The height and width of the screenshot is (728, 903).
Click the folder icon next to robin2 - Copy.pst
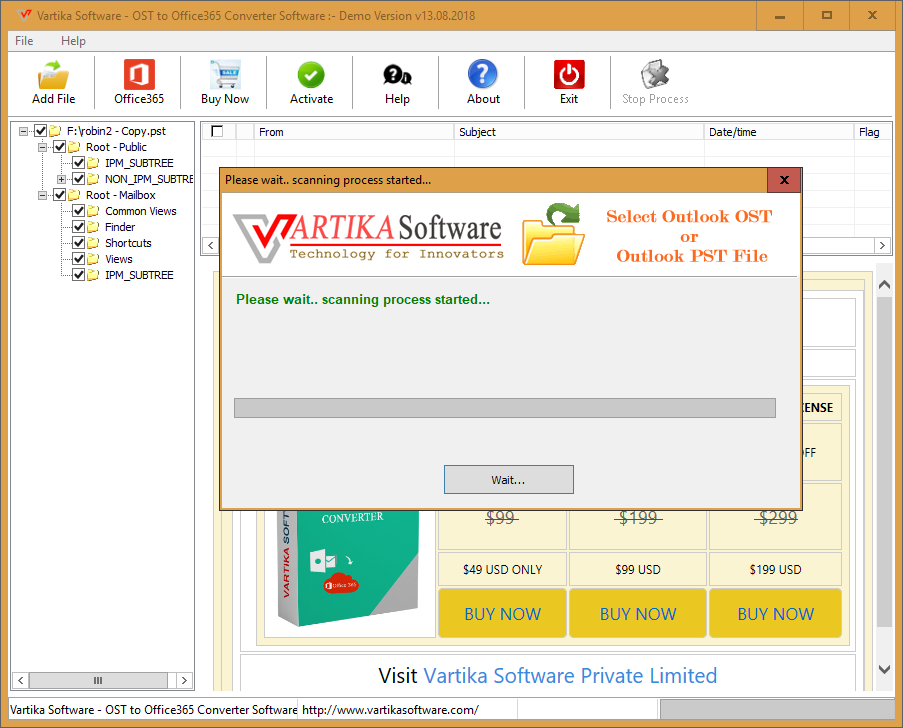[55, 131]
